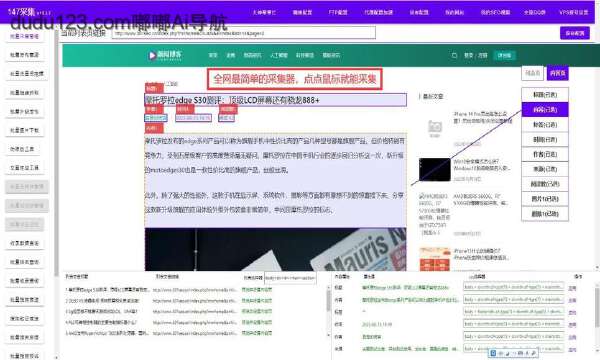The image size is (600, 360).
Task: Open the 我的SEO模板 menu item
Action: click(495, 12)
